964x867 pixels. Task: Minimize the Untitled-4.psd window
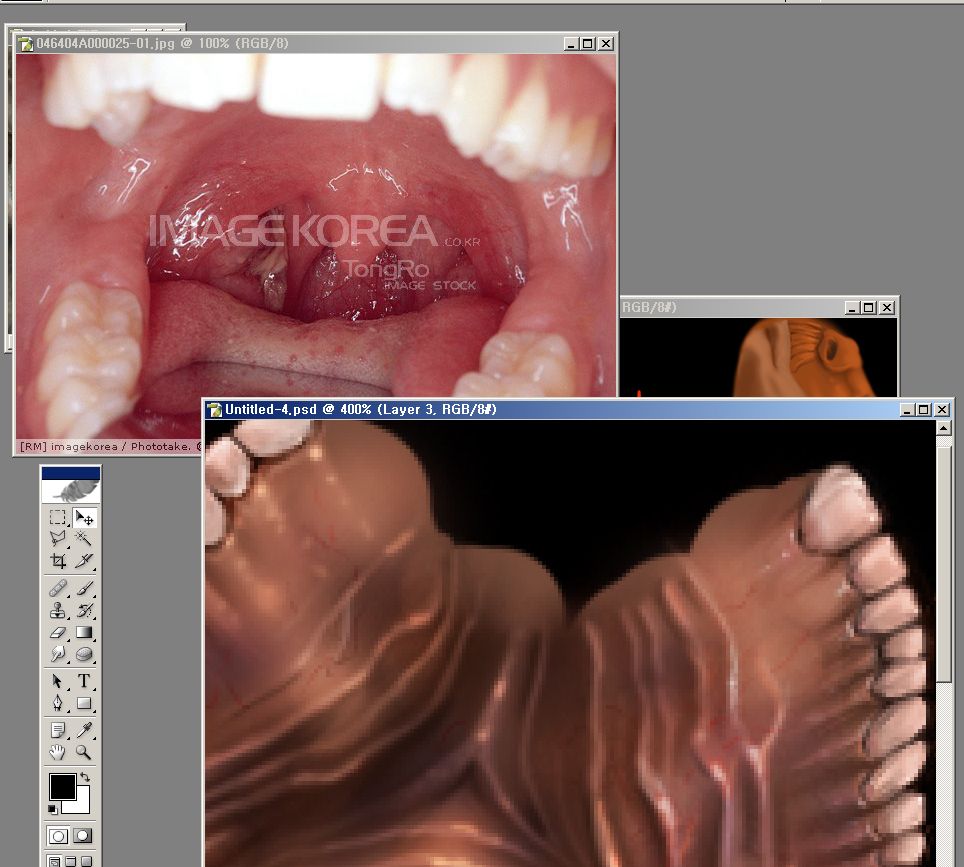907,410
